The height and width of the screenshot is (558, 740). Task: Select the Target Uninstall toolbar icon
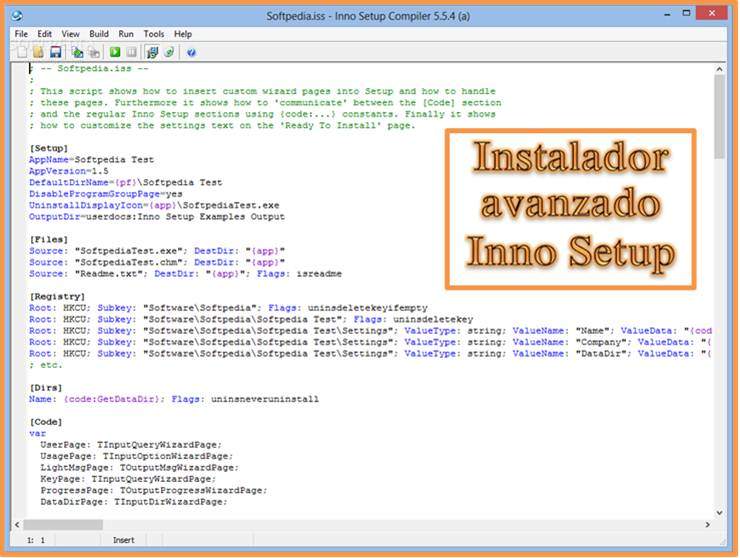[x=169, y=52]
